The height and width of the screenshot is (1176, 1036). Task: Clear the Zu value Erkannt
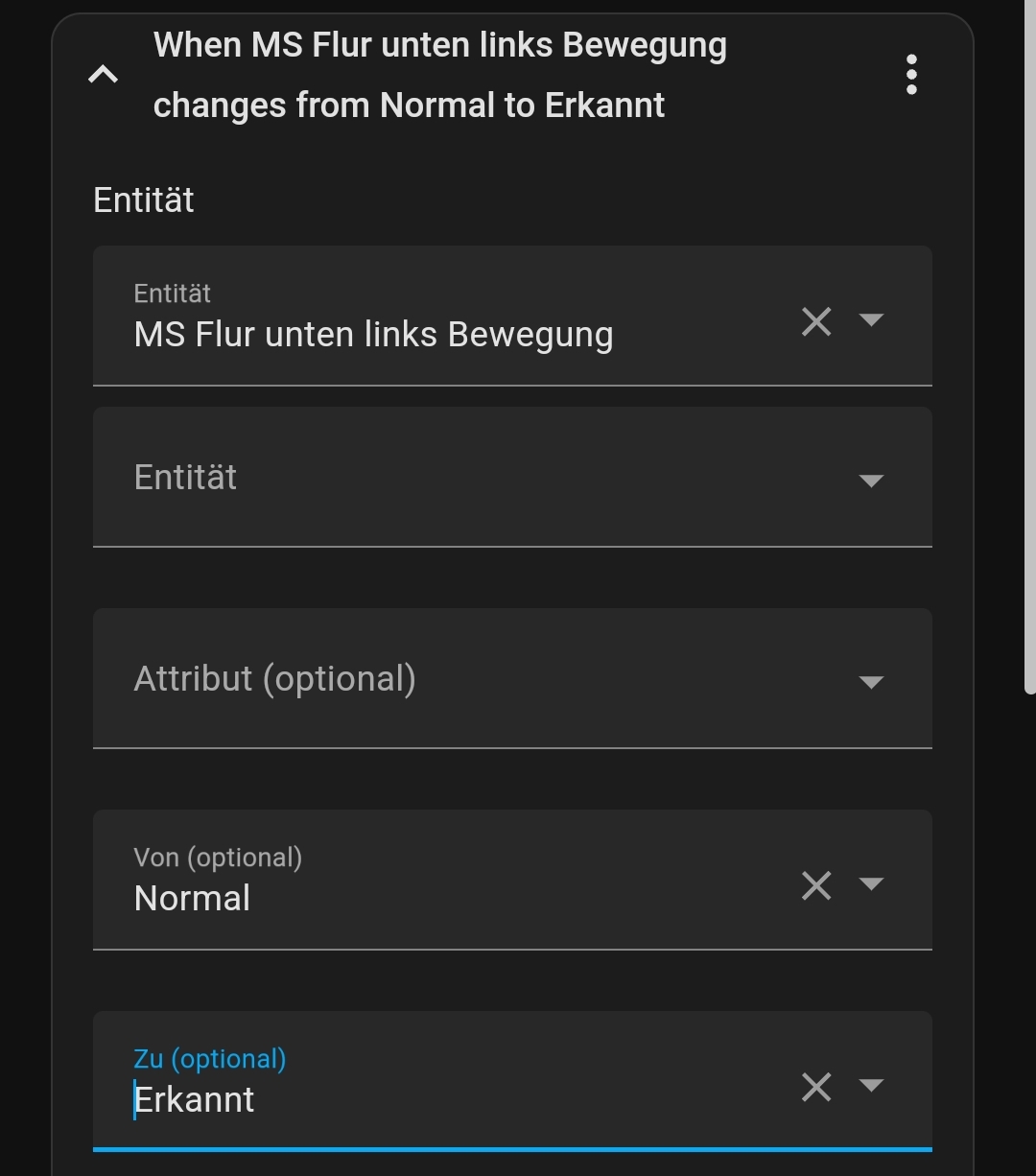pyautogui.click(x=816, y=1087)
